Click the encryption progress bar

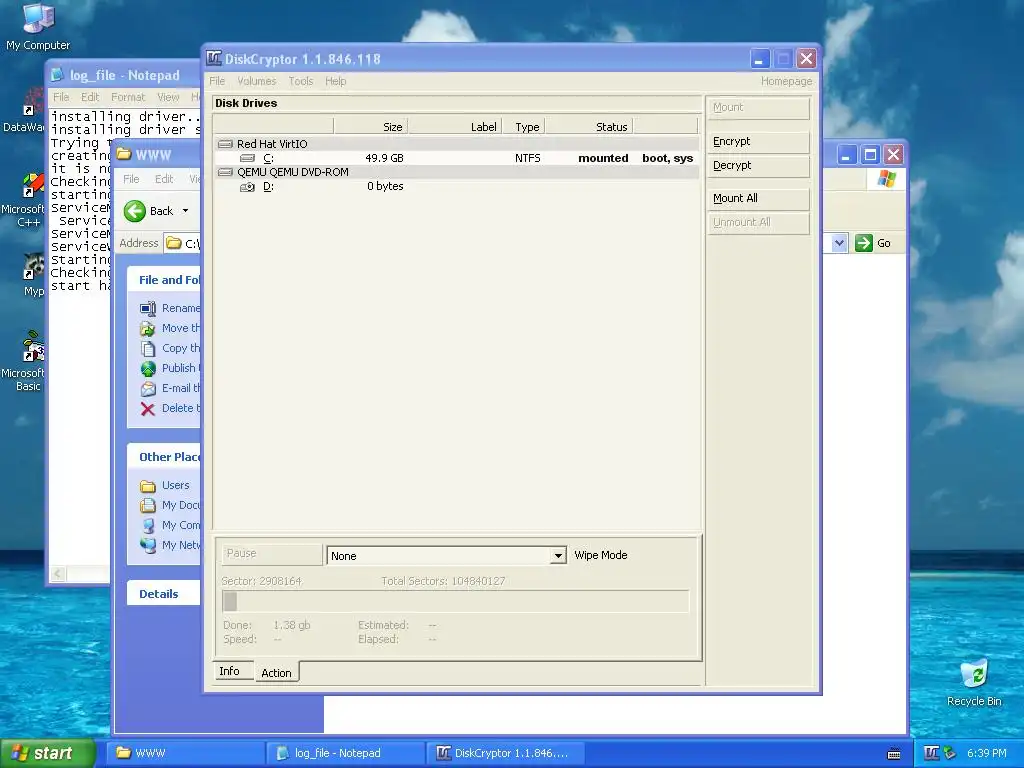pyautogui.click(x=456, y=601)
